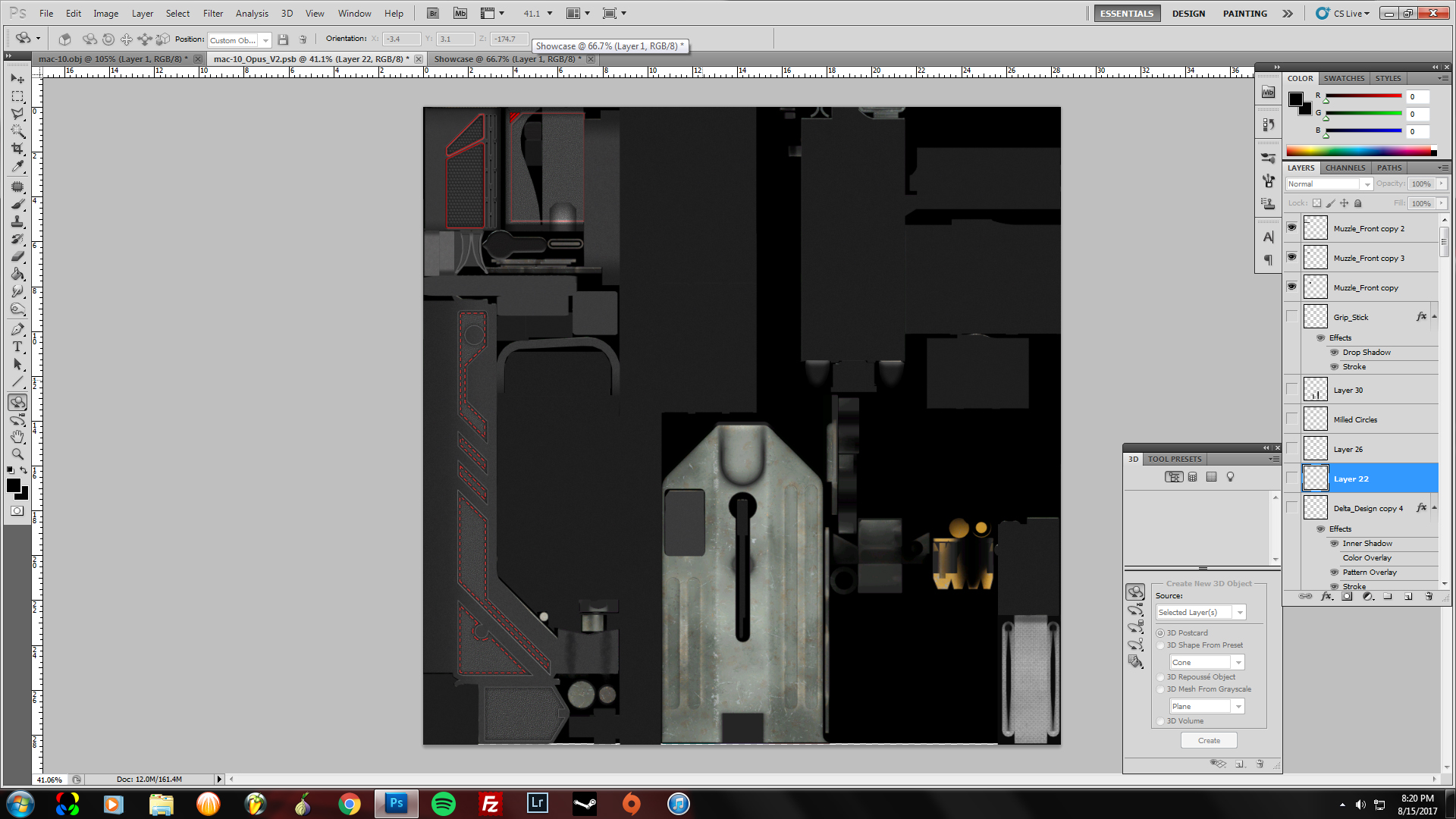
Task: Select the Eyedropper tool
Action: pos(17,167)
